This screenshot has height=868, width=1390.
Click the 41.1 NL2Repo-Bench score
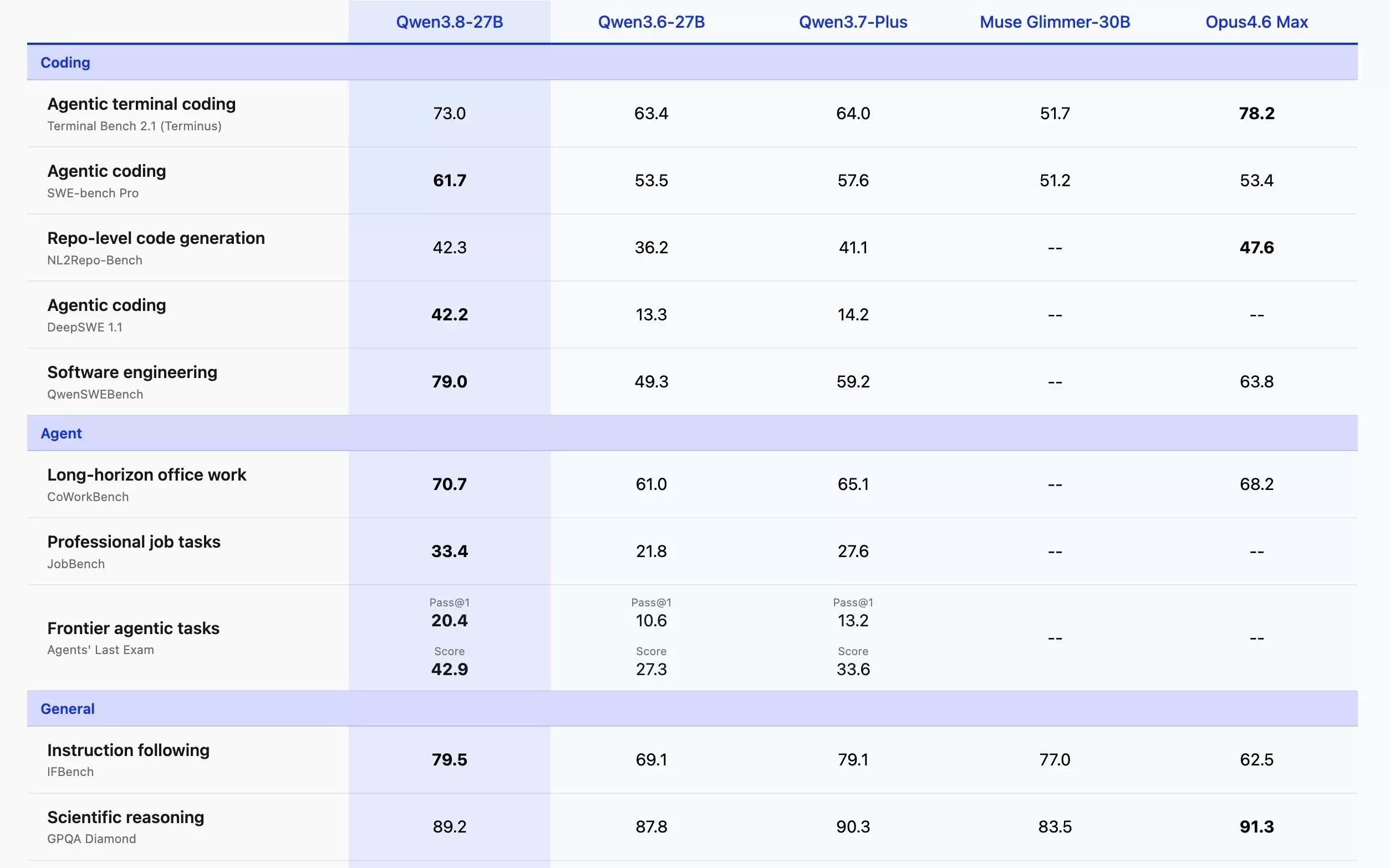(x=853, y=247)
